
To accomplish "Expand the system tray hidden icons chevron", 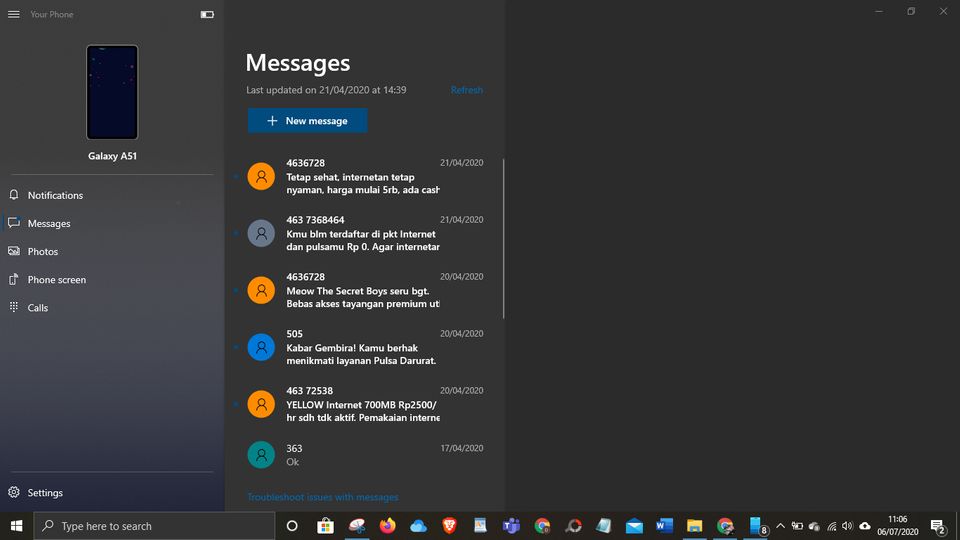I will click(x=780, y=526).
